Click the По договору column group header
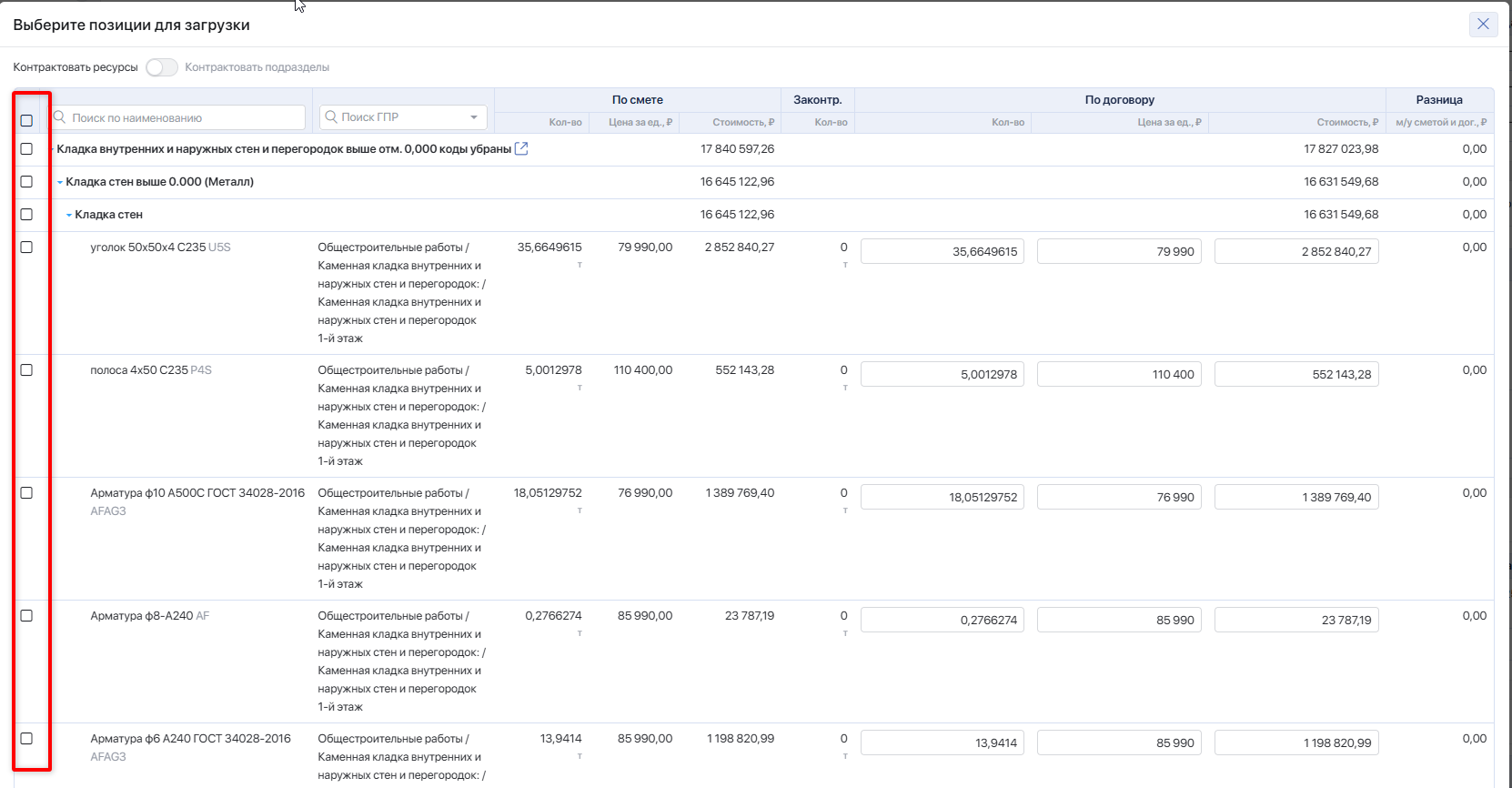Screen dimensions: 1512x788 pyautogui.click(x=1119, y=100)
